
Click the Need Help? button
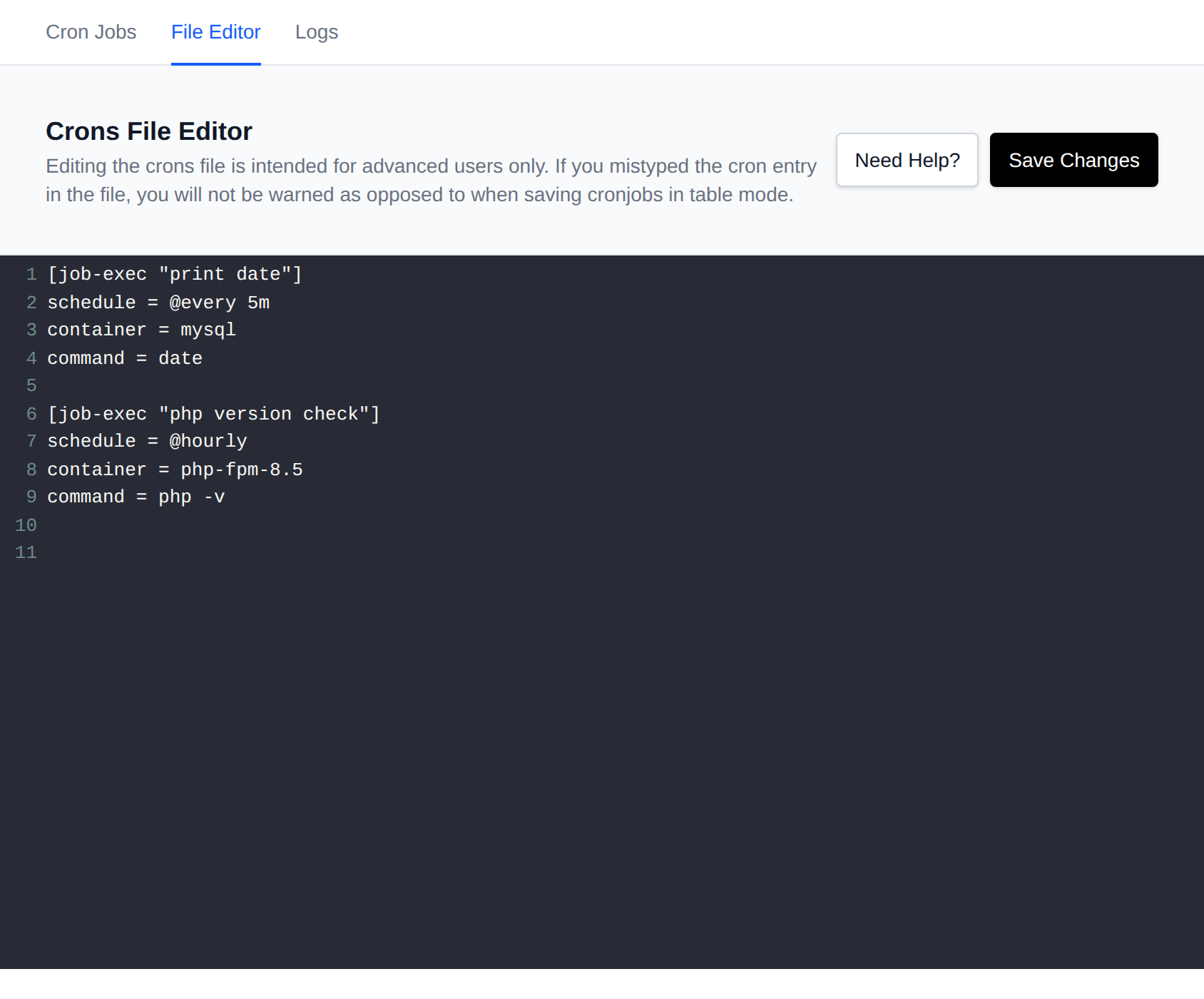coord(907,160)
